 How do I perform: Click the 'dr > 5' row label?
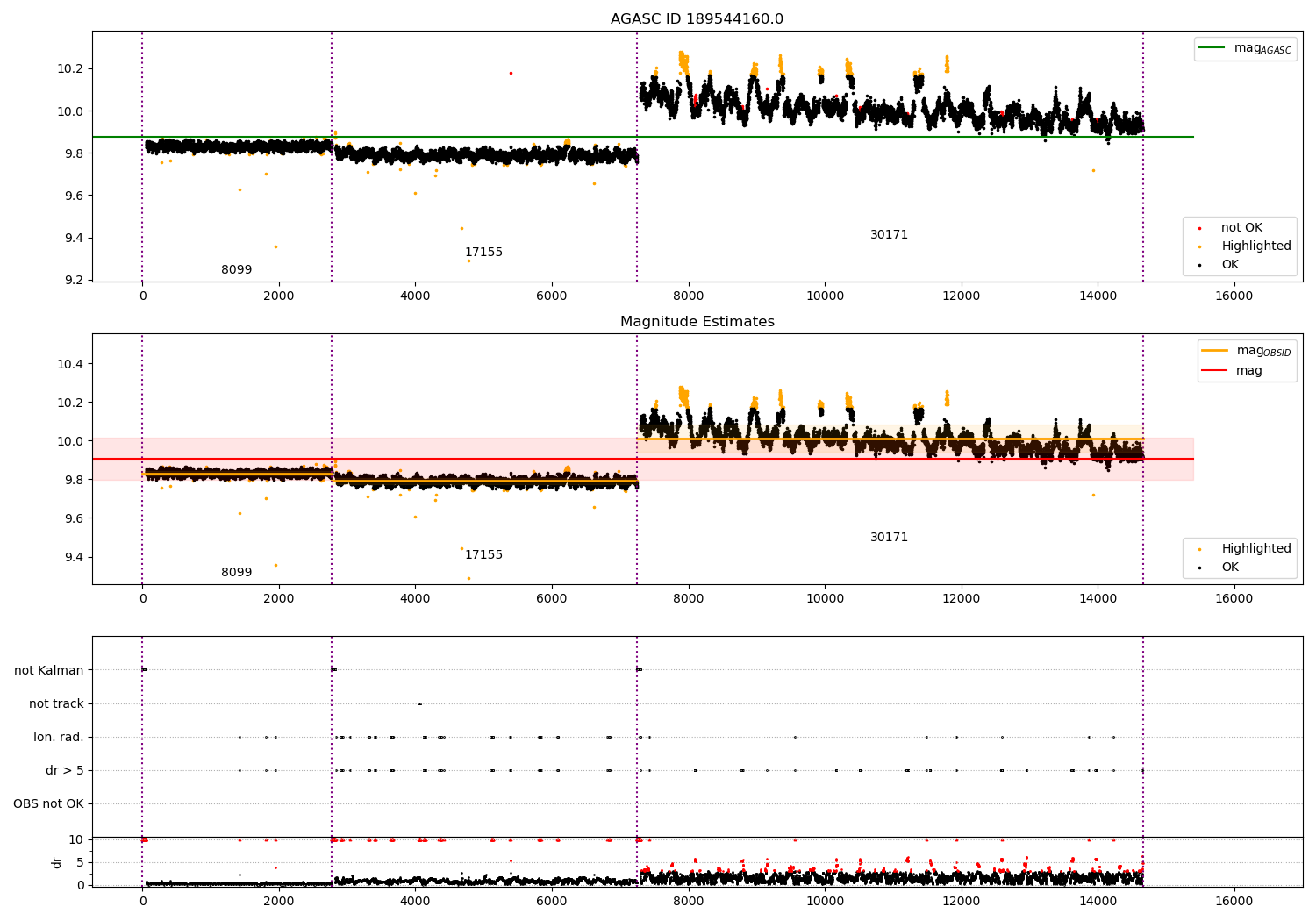point(65,771)
